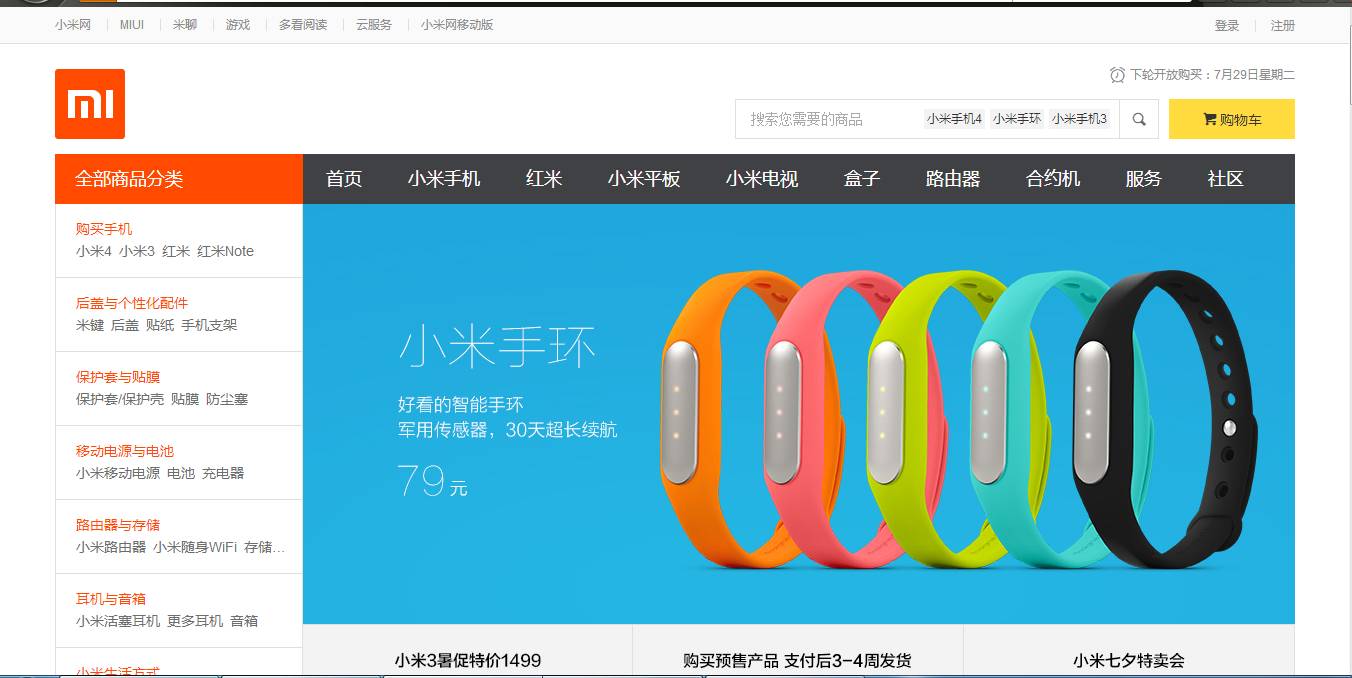The height and width of the screenshot is (678, 1352).
Task: Open the 小米3暑促特价1499 promotion
Action: 468,660
